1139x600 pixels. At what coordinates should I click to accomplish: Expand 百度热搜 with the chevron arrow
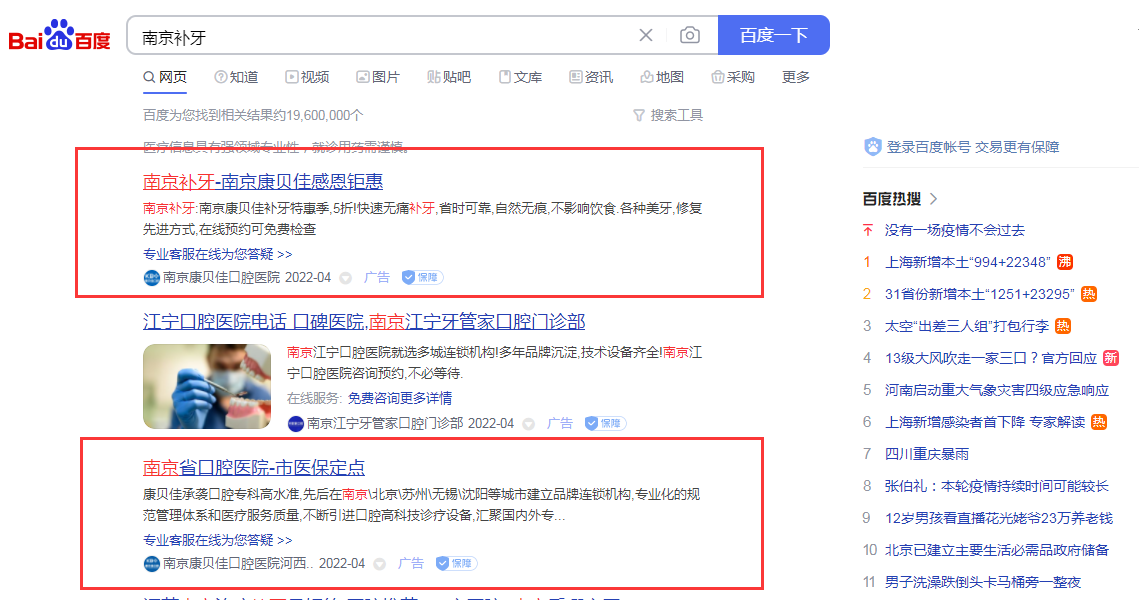click(x=933, y=198)
